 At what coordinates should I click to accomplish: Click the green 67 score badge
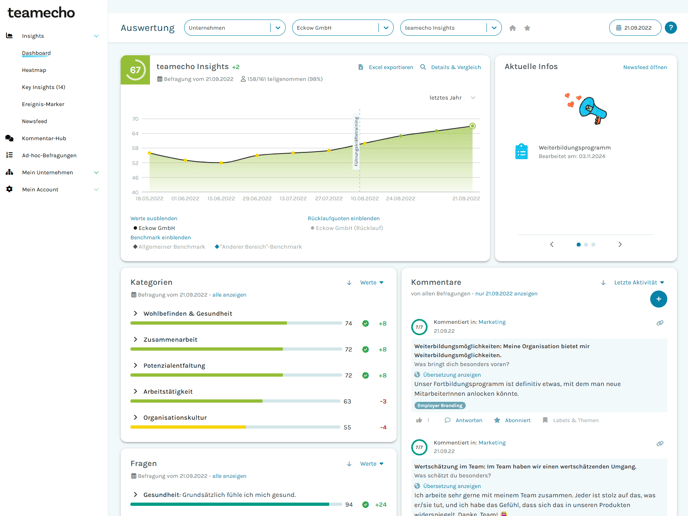135,70
